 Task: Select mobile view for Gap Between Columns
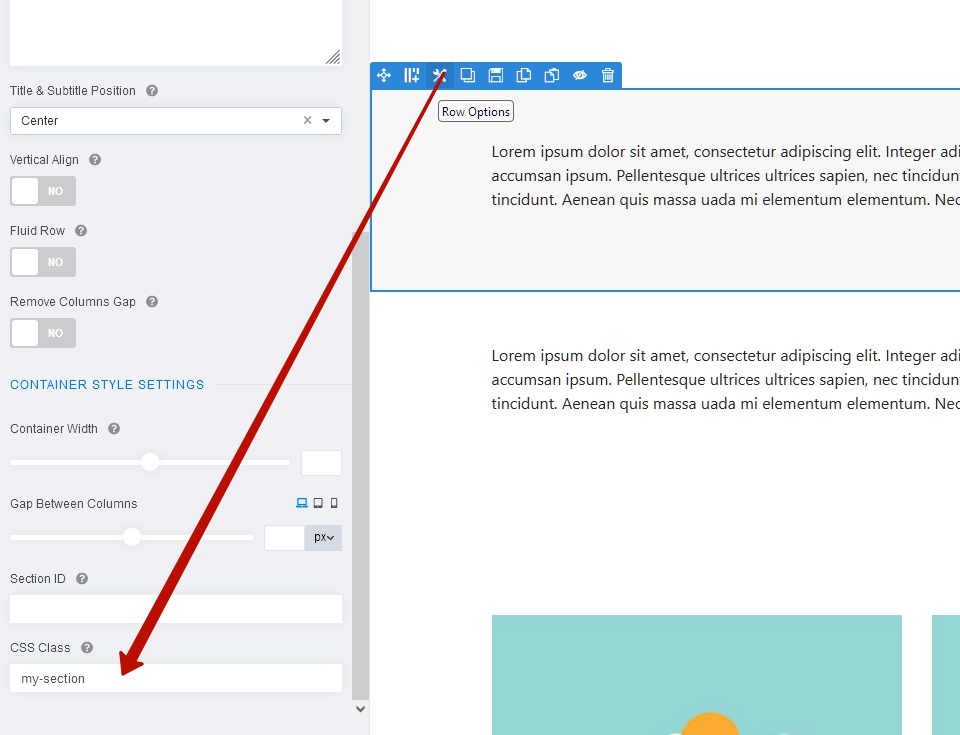pyautogui.click(x=333, y=503)
